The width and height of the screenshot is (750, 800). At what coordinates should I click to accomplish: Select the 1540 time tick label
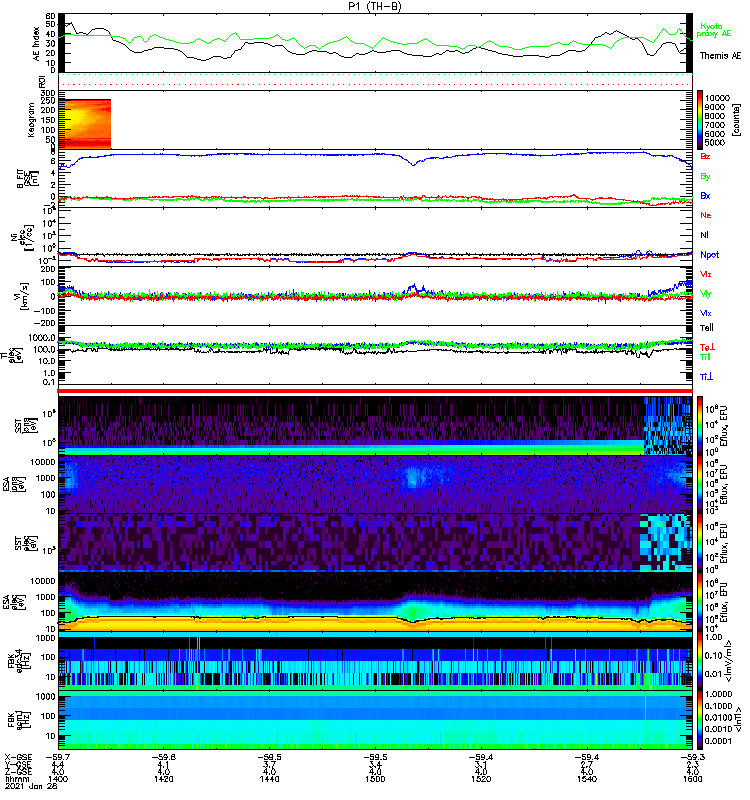tap(587, 779)
